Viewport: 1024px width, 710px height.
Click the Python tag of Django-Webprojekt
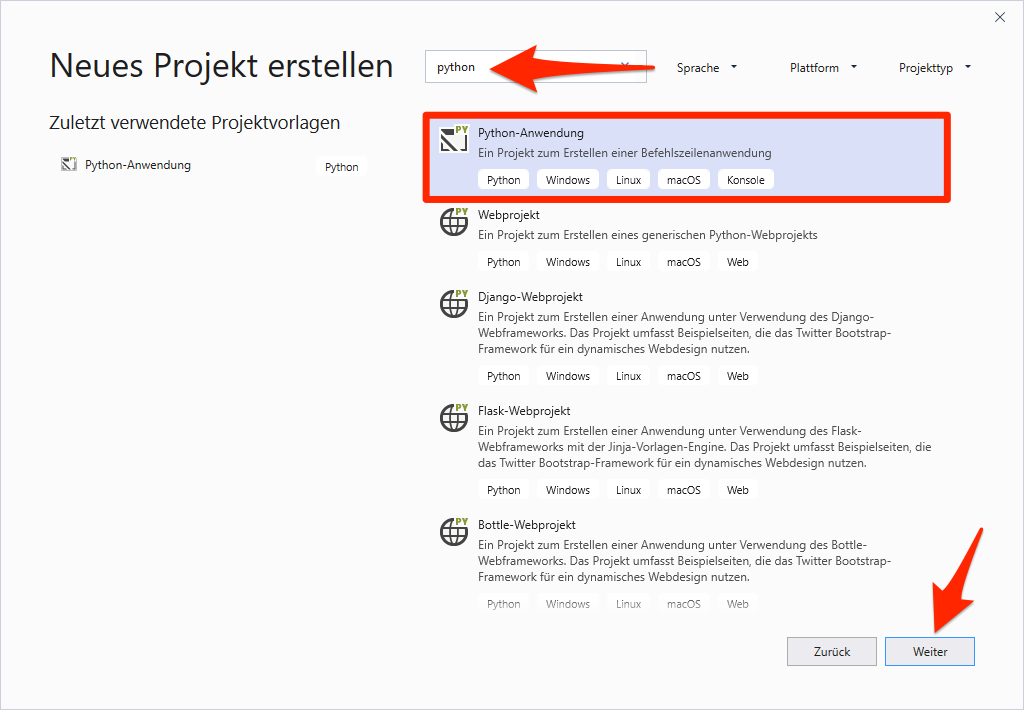[504, 376]
